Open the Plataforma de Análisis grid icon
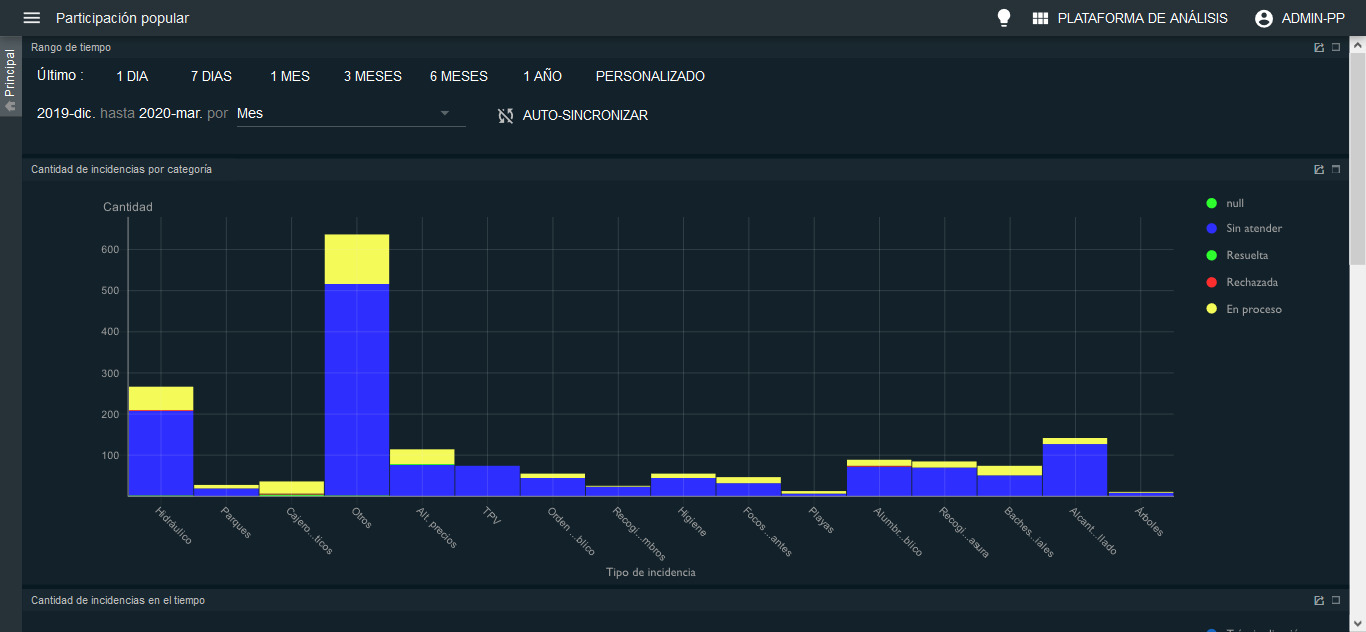 1040,18
